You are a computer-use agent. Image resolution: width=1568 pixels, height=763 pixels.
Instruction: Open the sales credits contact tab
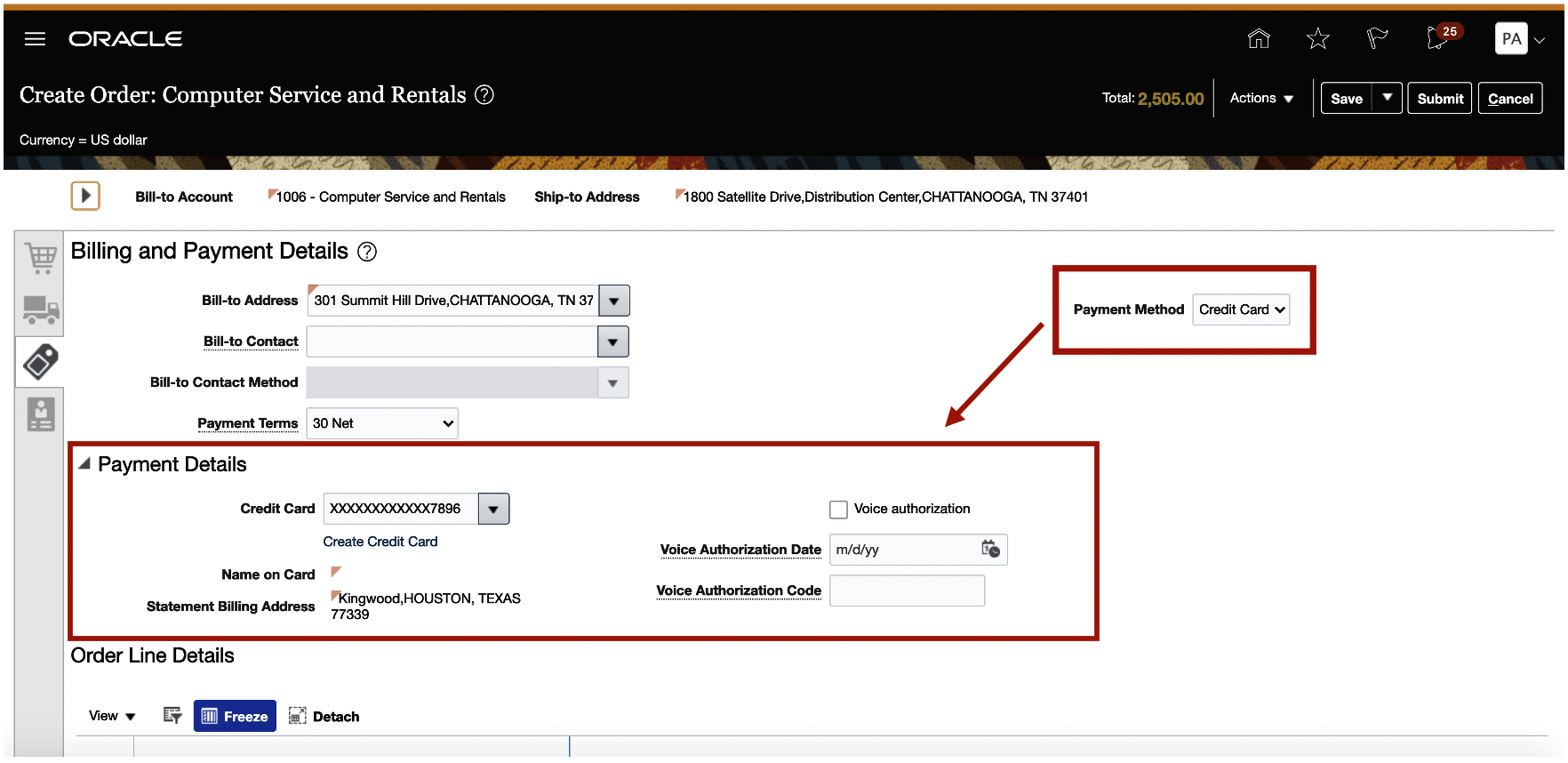(x=41, y=414)
